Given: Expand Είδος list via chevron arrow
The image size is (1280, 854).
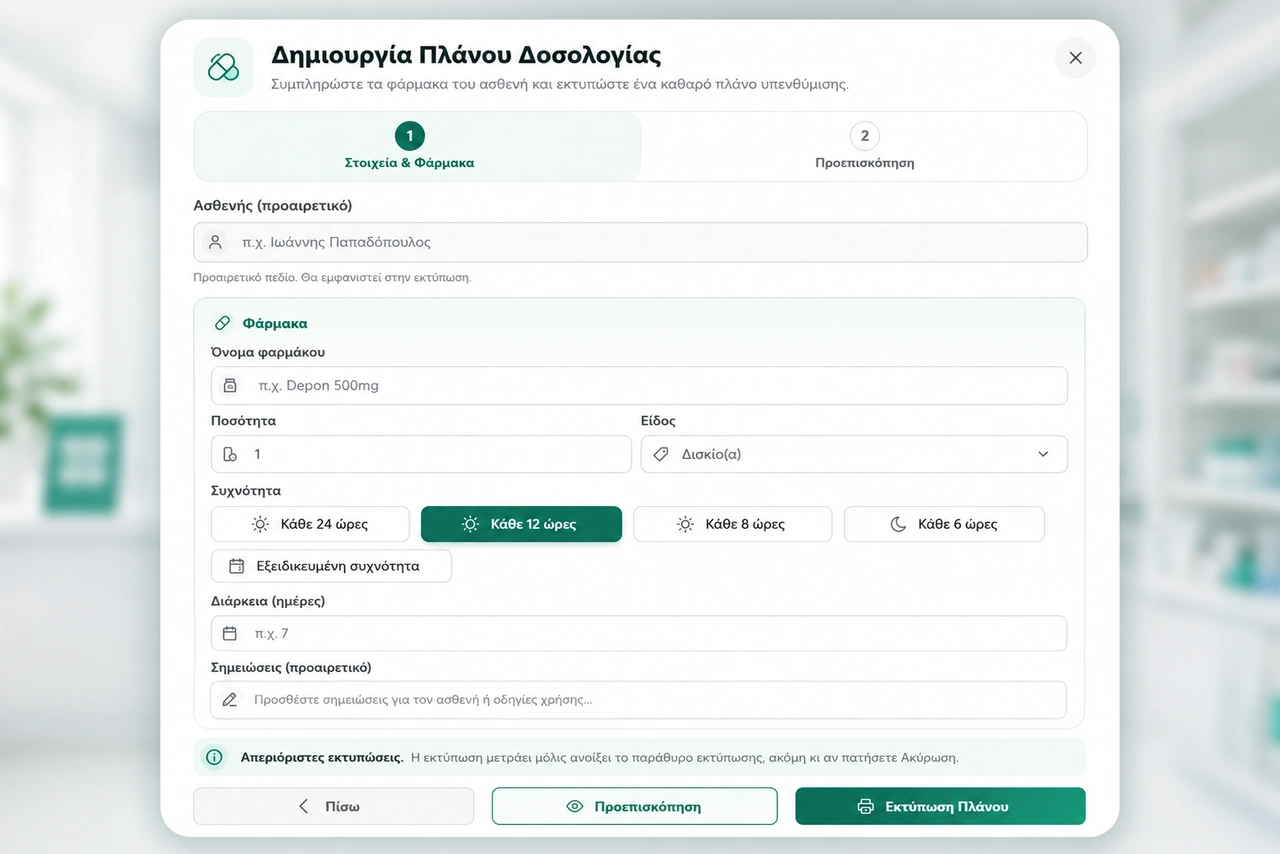Looking at the screenshot, I should (1043, 454).
